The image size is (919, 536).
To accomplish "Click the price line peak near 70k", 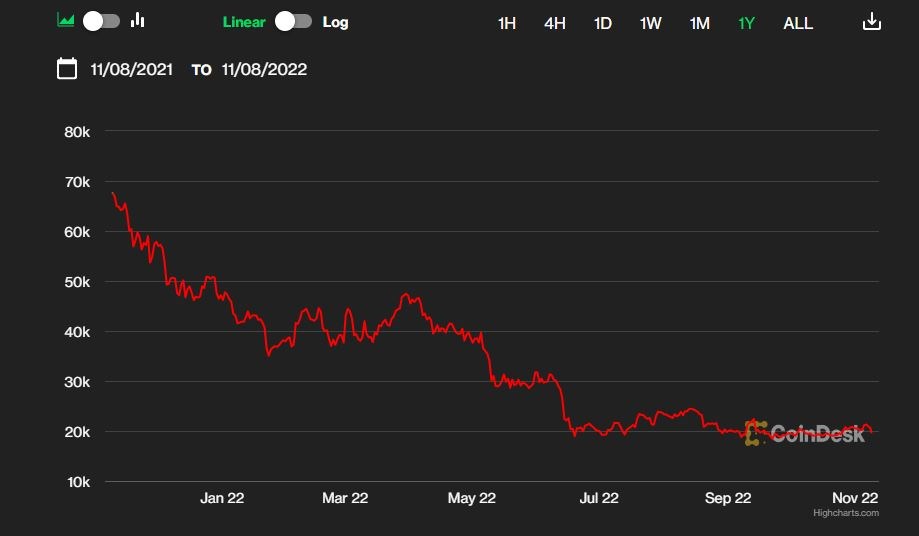I will [113, 193].
